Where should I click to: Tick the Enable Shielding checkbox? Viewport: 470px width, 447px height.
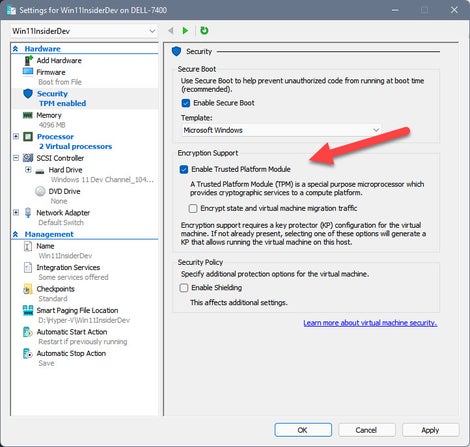(184, 288)
